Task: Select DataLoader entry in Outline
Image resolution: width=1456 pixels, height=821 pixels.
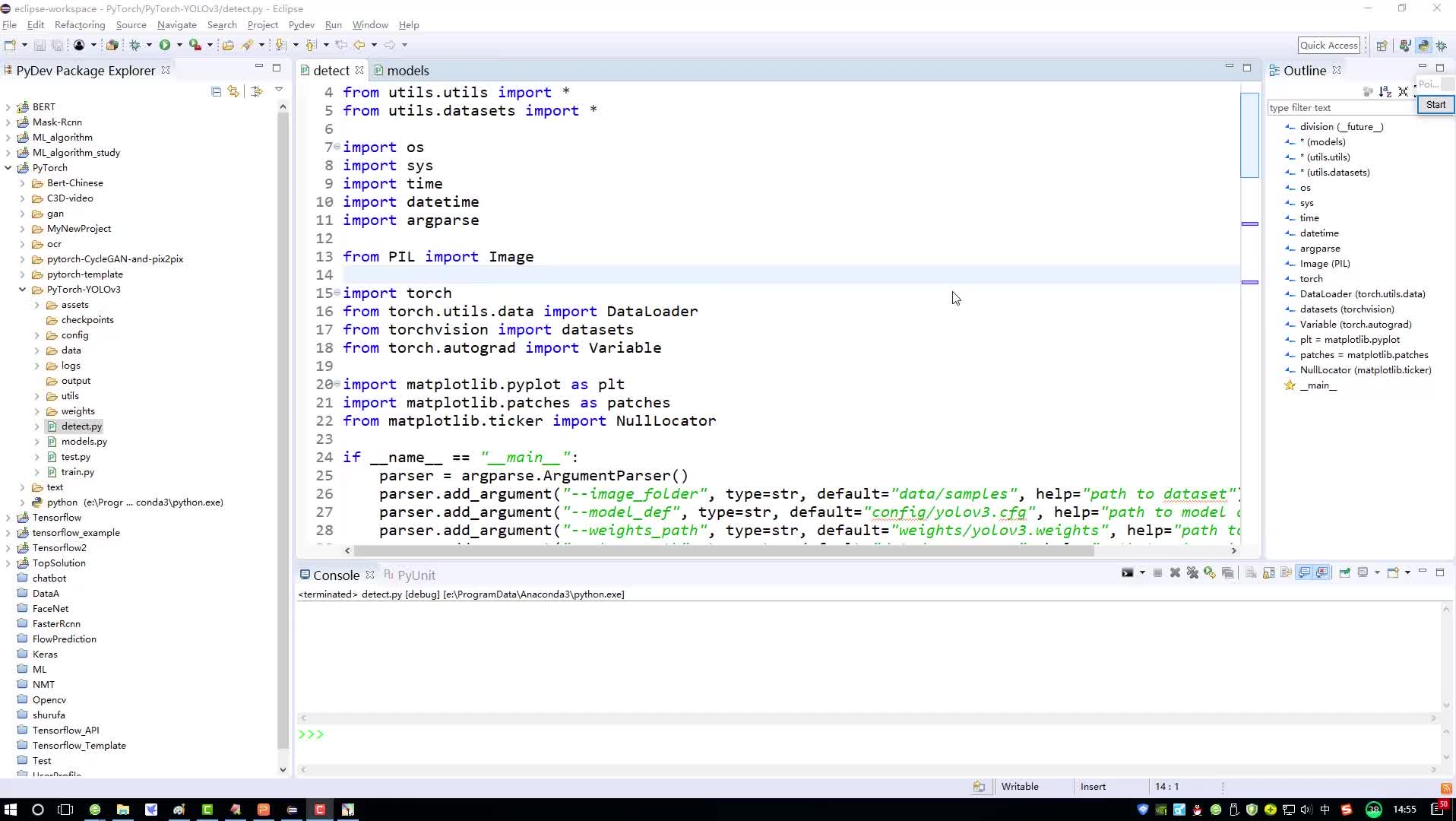Action: click(x=1362, y=294)
